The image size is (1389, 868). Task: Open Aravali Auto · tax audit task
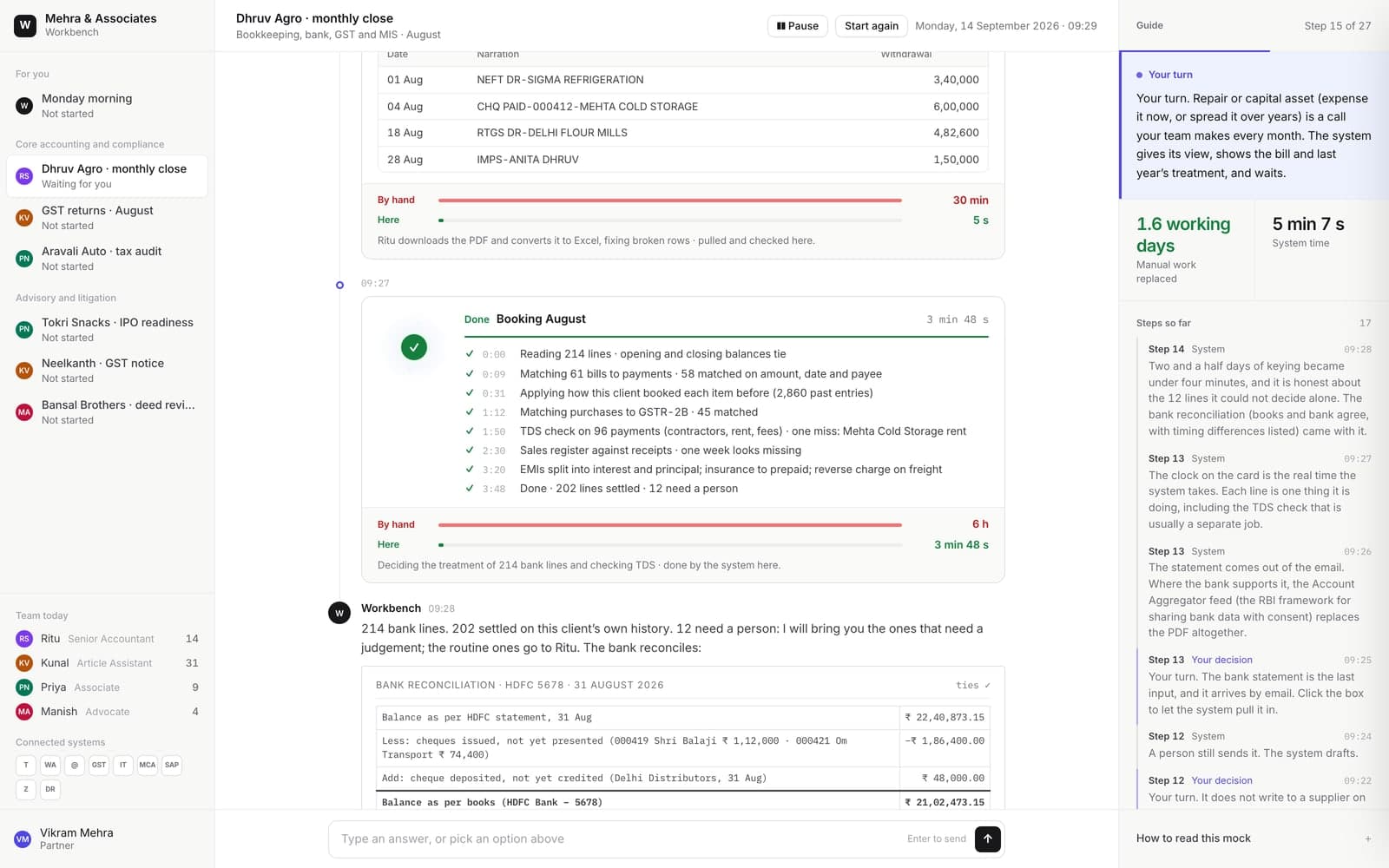(x=107, y=259)
